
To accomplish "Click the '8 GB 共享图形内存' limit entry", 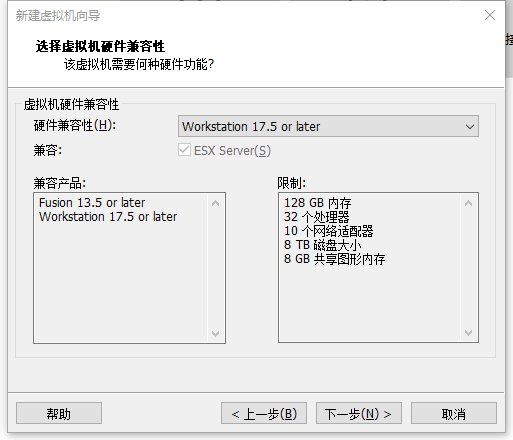I will pyautogui.click(x=334, y=259).
